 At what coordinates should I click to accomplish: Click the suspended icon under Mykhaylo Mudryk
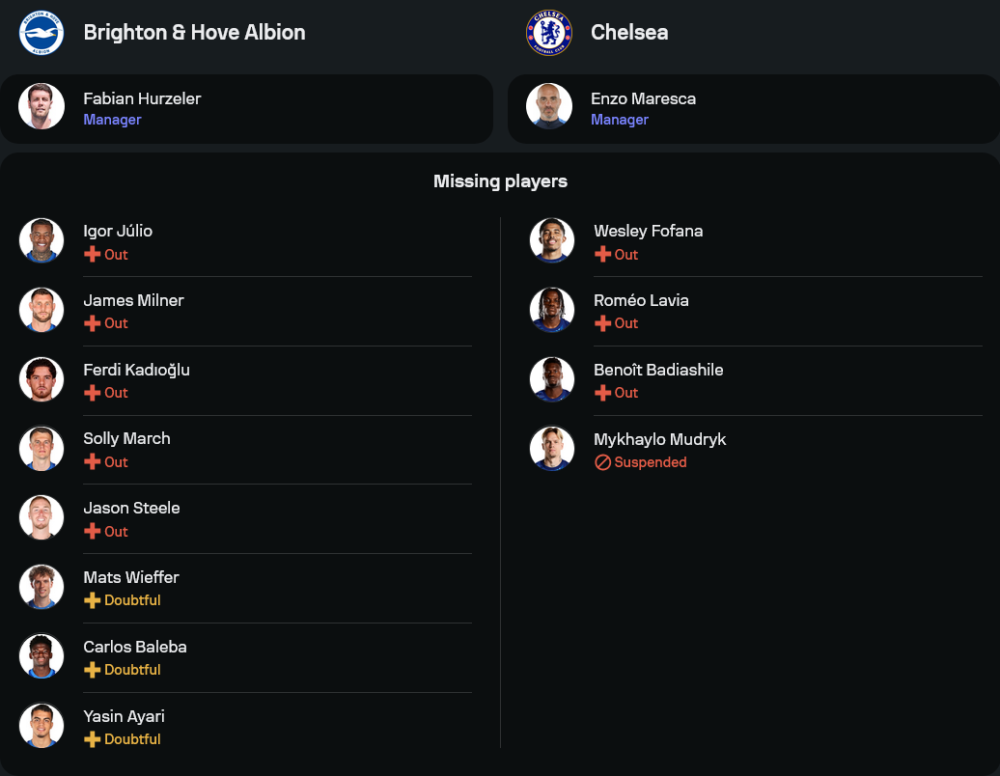pyautogui.click(x=602, y=463)
